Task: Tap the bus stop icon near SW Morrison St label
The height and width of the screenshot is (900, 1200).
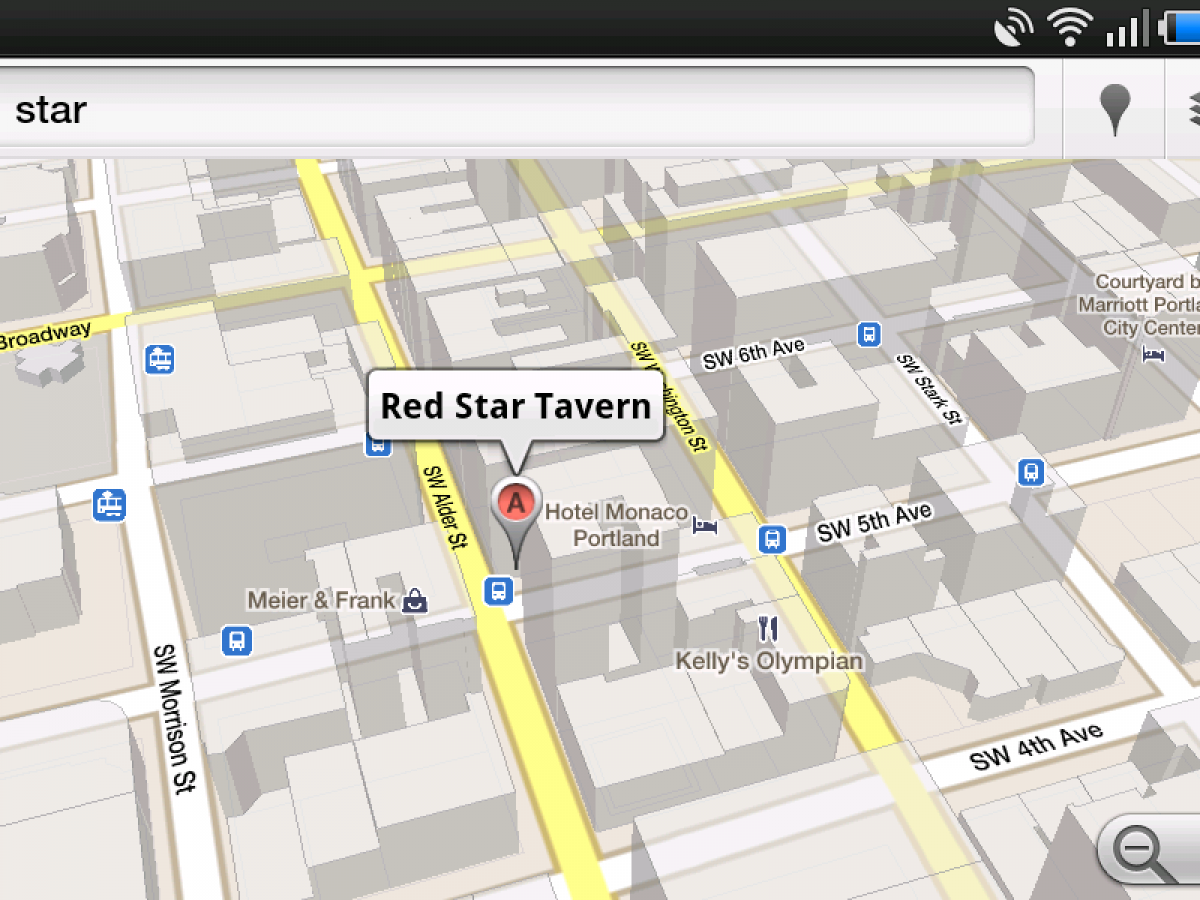Action: [236, 640]
